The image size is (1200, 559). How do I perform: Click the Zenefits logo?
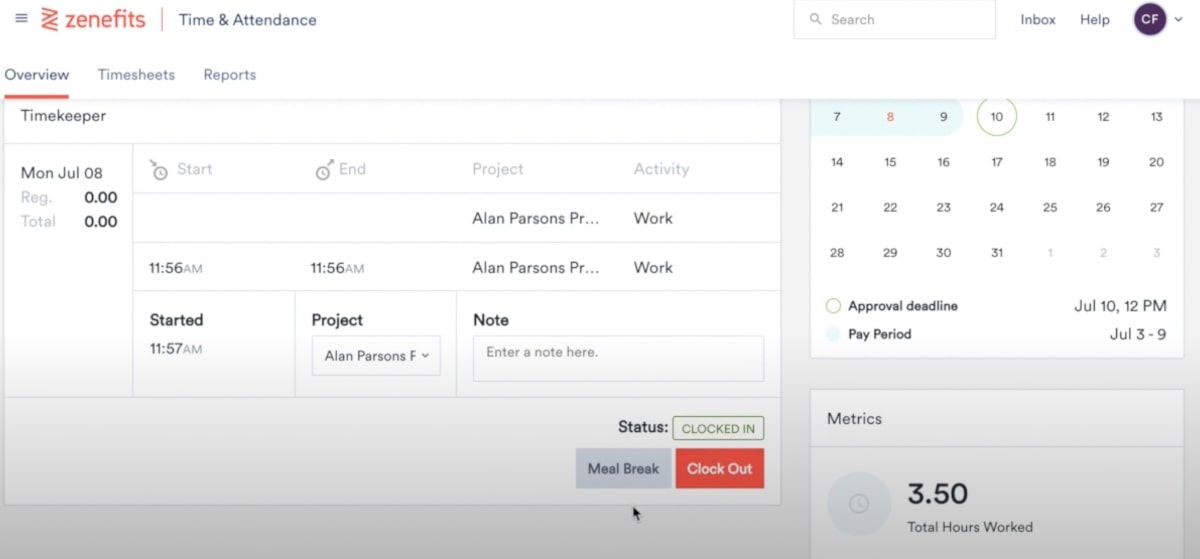pos(92,19)
